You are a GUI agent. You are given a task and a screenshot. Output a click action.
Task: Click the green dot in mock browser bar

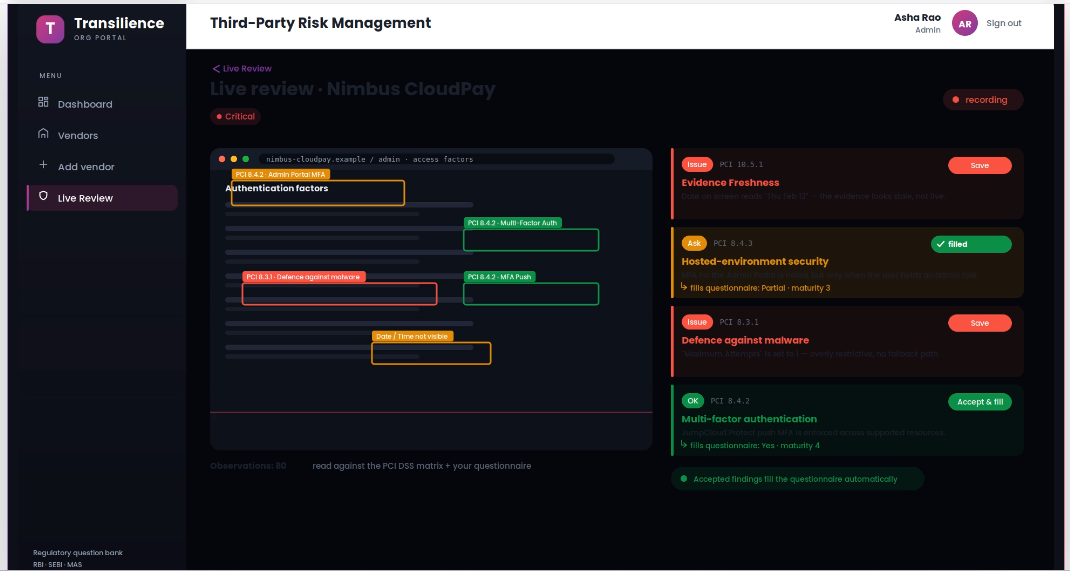pos(246,159)
